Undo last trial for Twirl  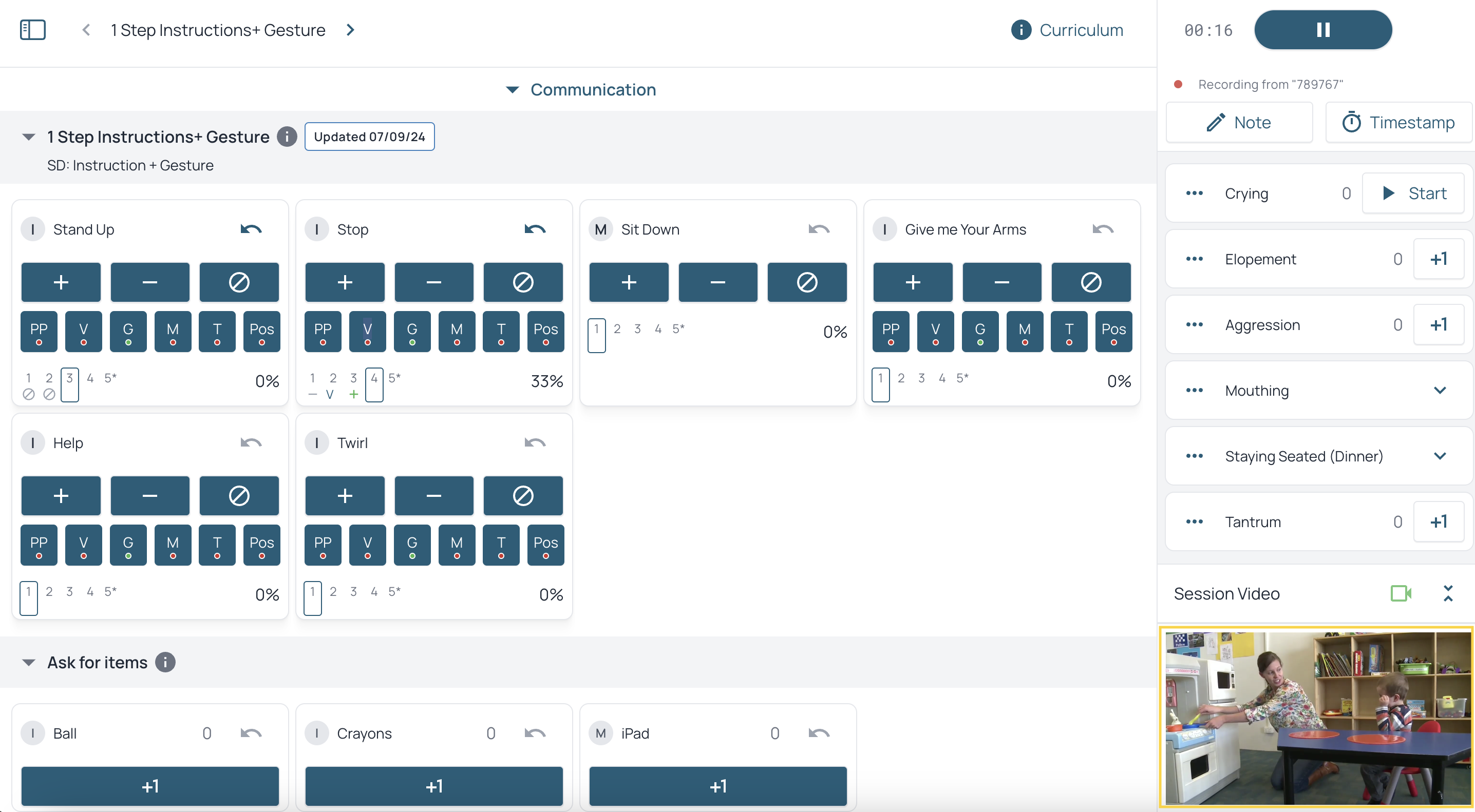pos(535,443)
